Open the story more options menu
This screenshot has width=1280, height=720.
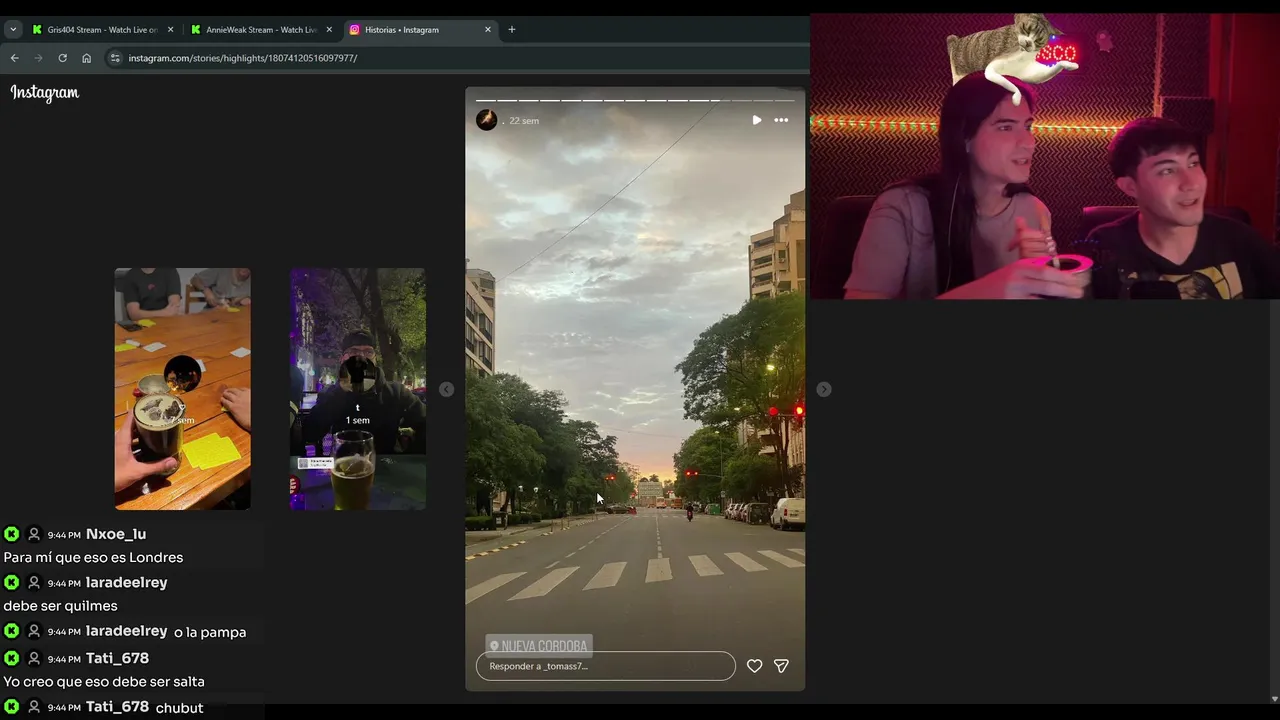pyautogui.click(x=781, y=120)
